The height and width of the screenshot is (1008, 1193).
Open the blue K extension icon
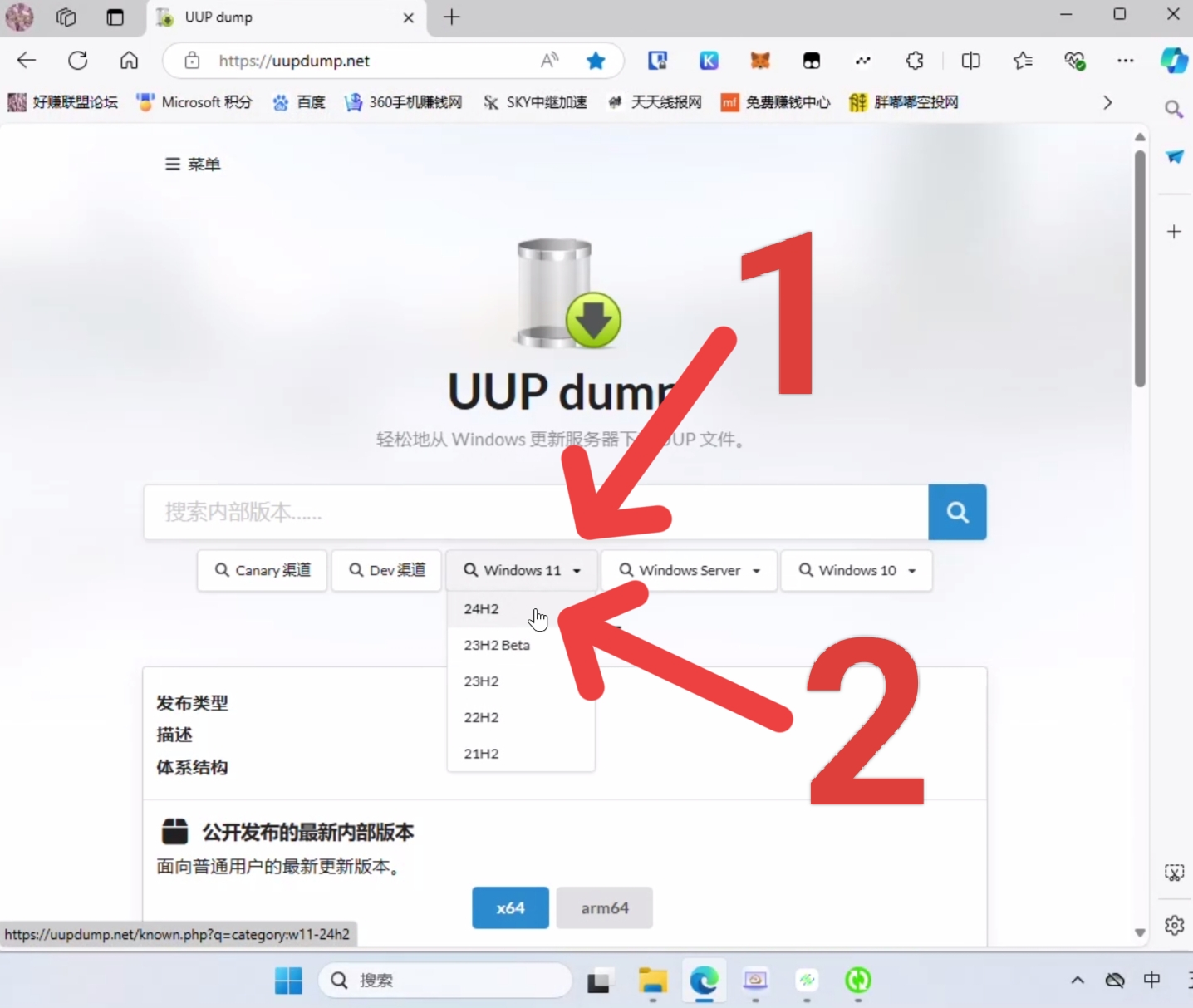tap(709, 61)
